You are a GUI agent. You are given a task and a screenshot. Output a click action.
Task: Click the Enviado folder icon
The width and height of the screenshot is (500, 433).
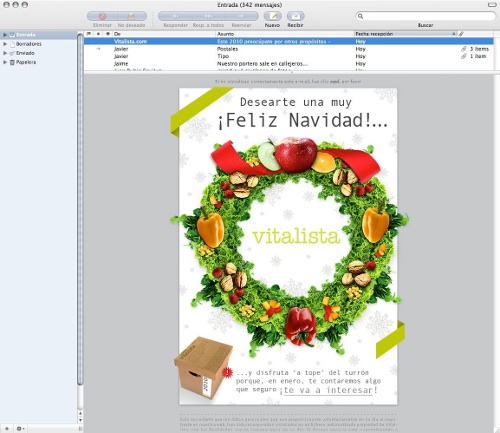pos(12,53)
